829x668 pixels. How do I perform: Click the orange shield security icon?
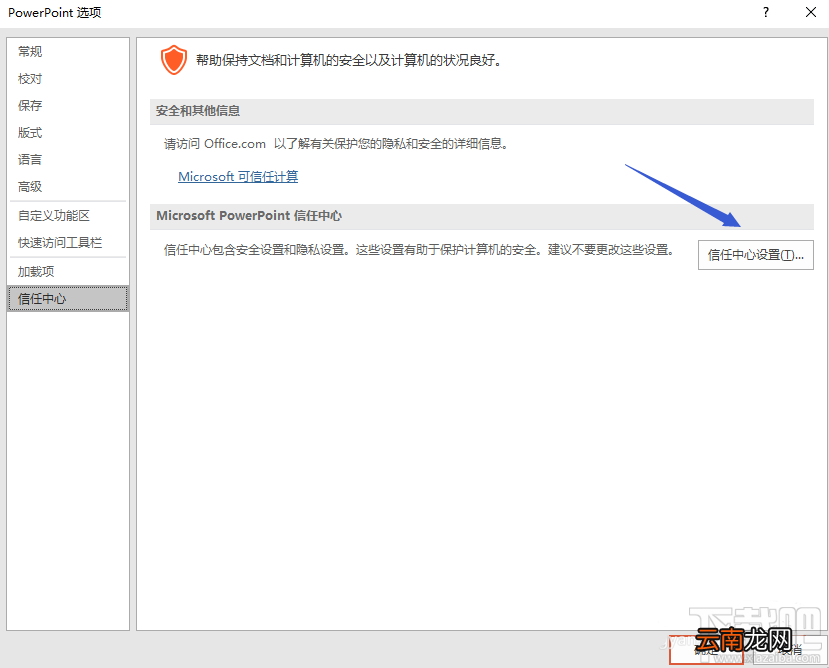point(174,60)
